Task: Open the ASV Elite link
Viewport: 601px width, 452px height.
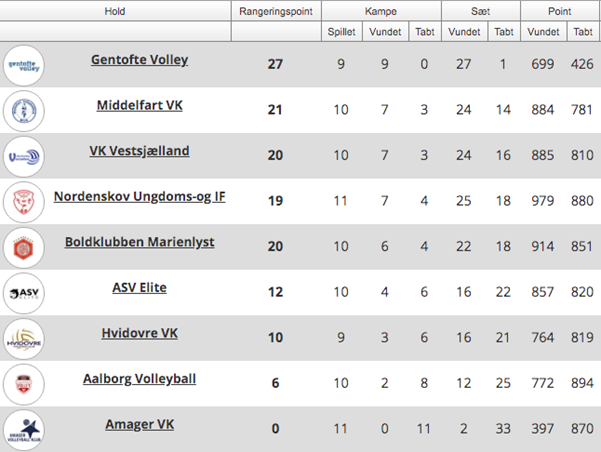Action: coord(140,288)
